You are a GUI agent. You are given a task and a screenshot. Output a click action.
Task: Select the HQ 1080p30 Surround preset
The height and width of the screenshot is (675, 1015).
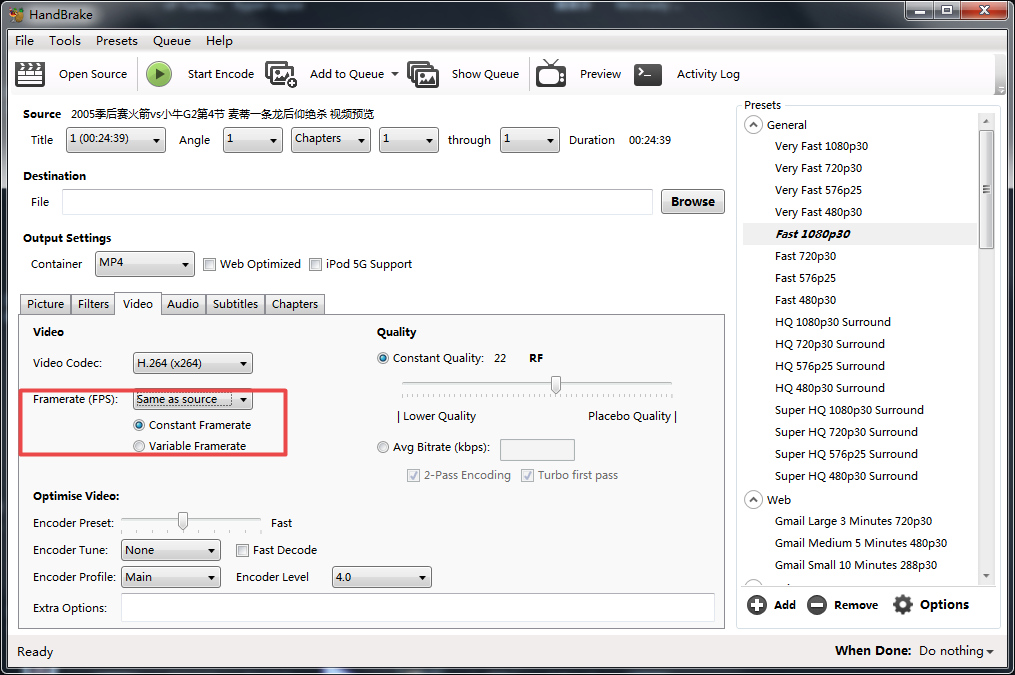(832, 322)
